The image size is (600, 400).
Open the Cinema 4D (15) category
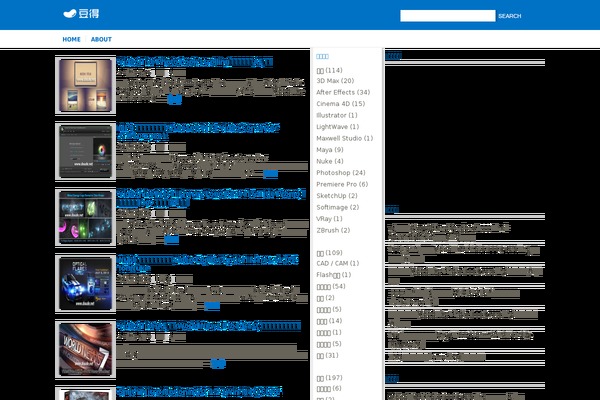[x=341, y=104]
